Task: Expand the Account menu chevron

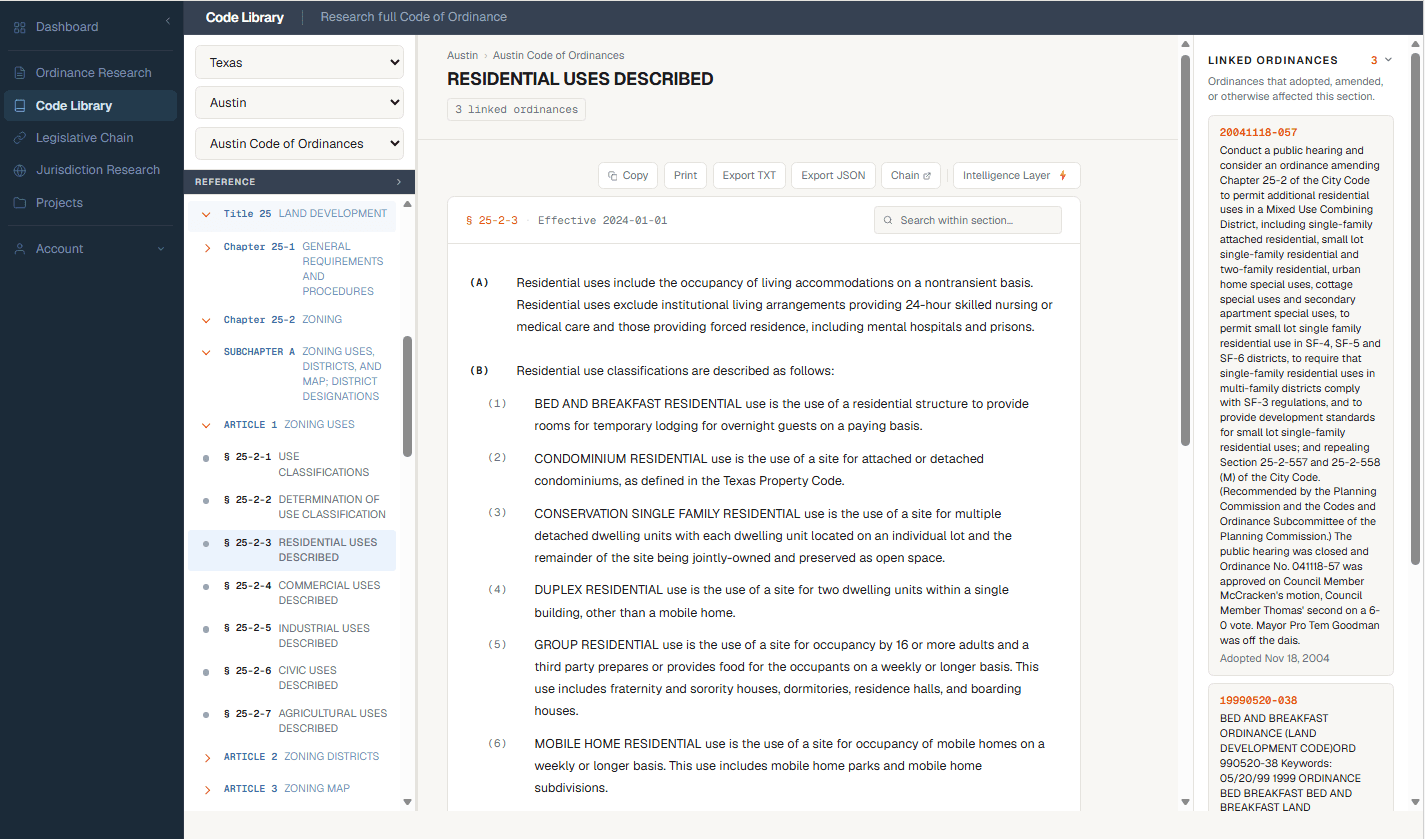Action: (x=161, y=249)
